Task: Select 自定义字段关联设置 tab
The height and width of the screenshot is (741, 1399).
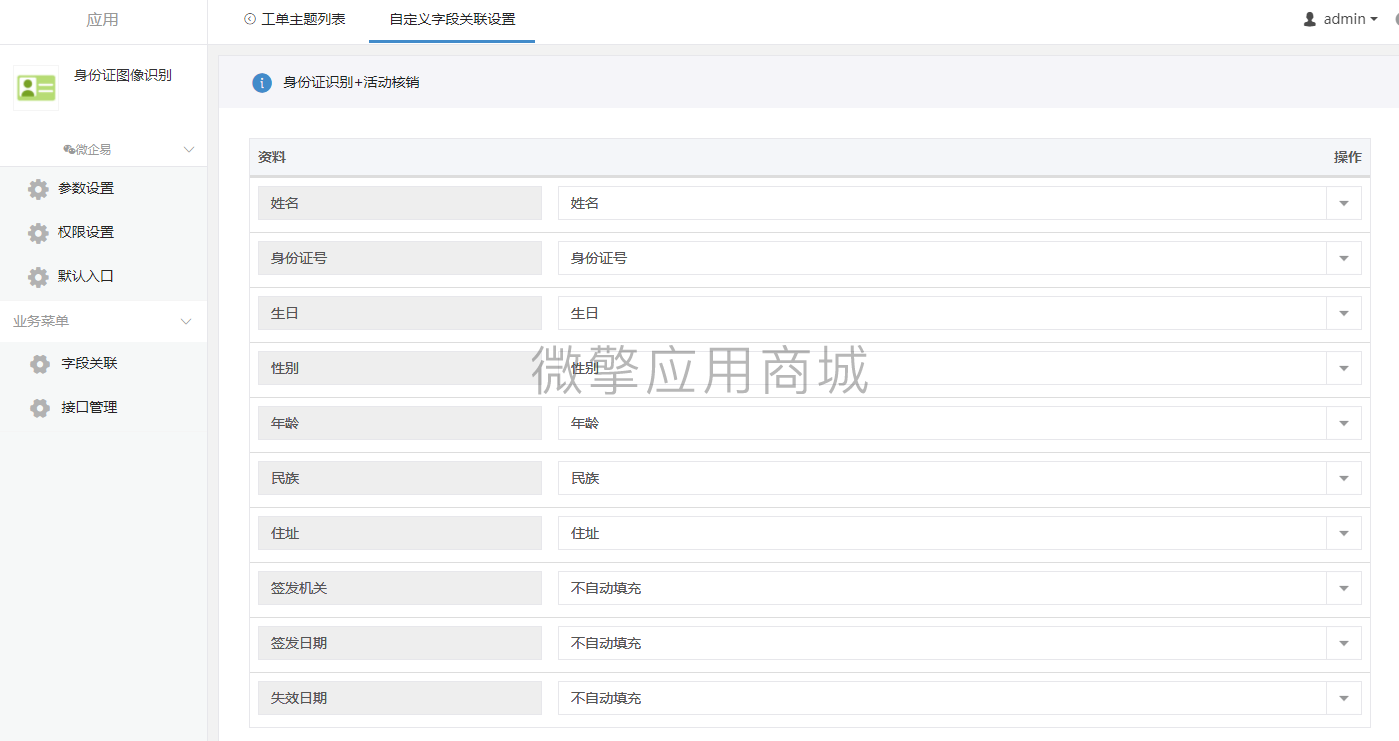Action: [x=452, y=19]
